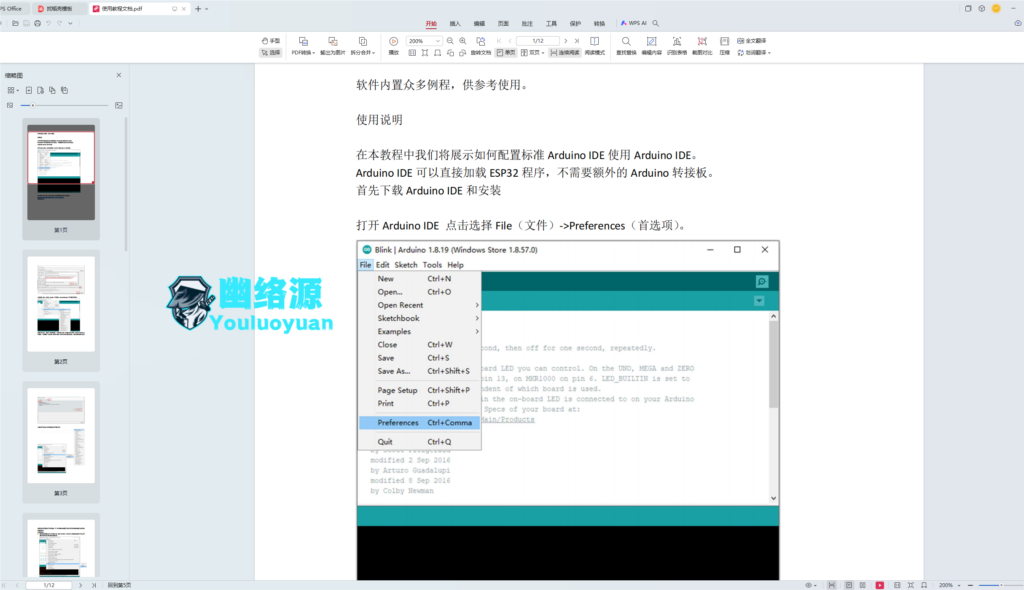
Task: Click the 1/12 page number field in the ribbon
Action: click(537, 41)
